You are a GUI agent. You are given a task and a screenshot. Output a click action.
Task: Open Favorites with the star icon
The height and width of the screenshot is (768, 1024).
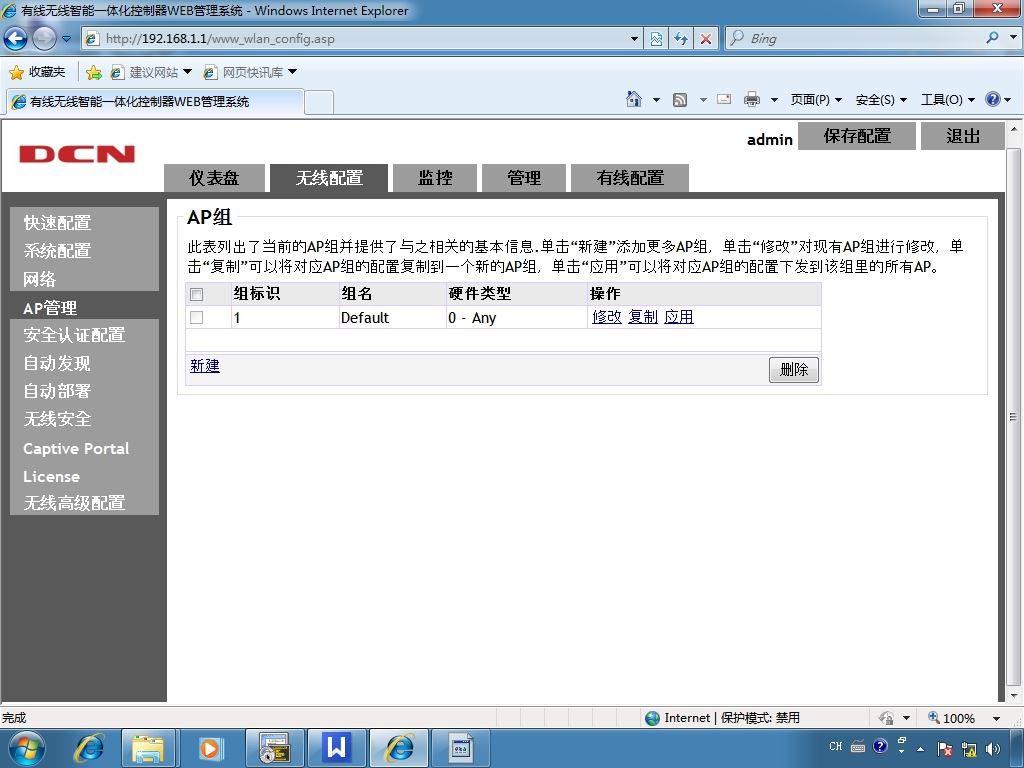(x=16, y=72)
